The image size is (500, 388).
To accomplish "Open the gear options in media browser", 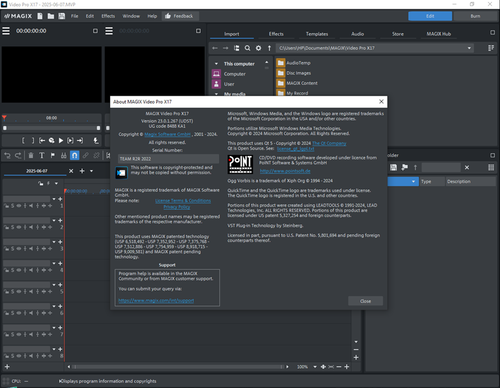I will point(258,48).
